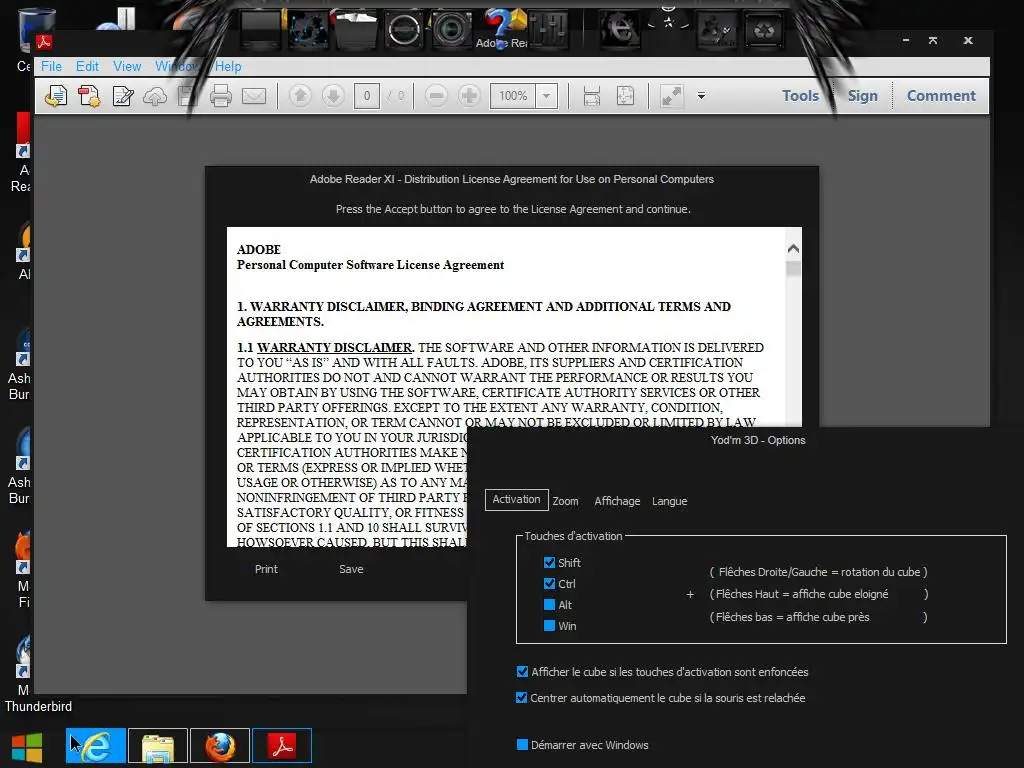The width and height of the screenshot is (1024, 768).
Task: Click the 100% zoom value field
Action: coord(513,96)
